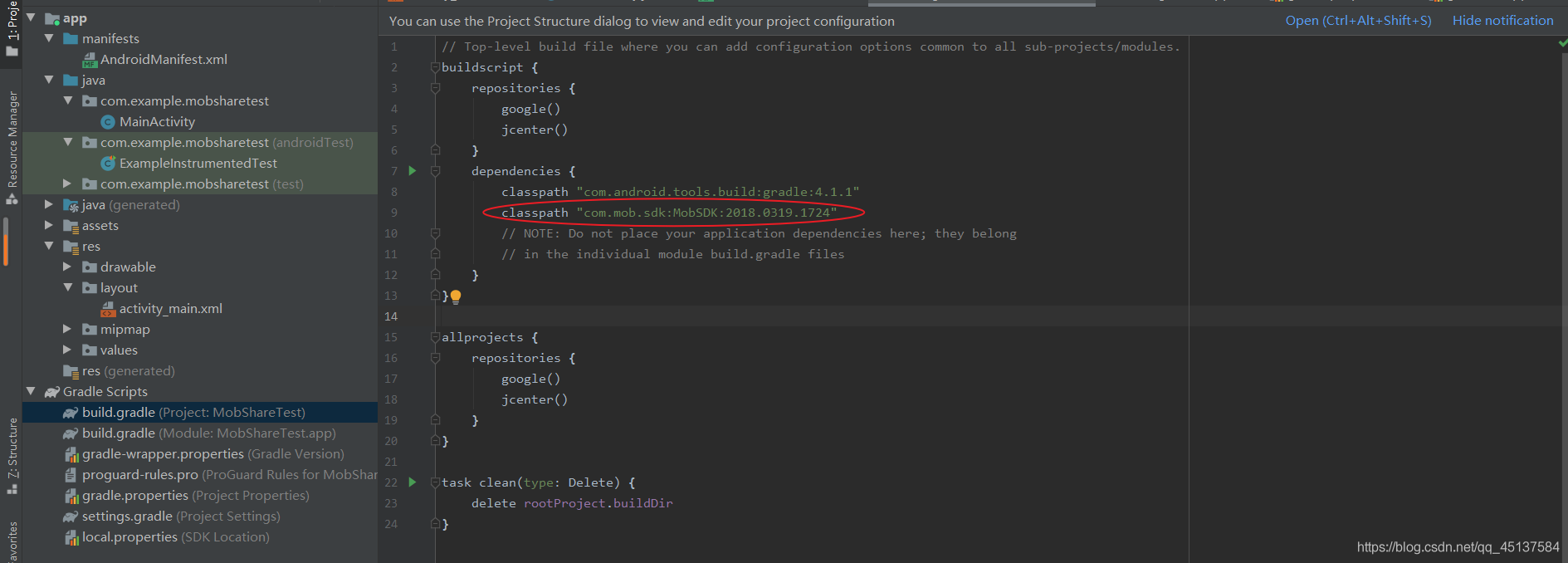The height and width of the screenshot is (563, 1568).
Task: Run dependencies block via green gutter arrow
Action: pyautogui.click(x=412, y=171)
